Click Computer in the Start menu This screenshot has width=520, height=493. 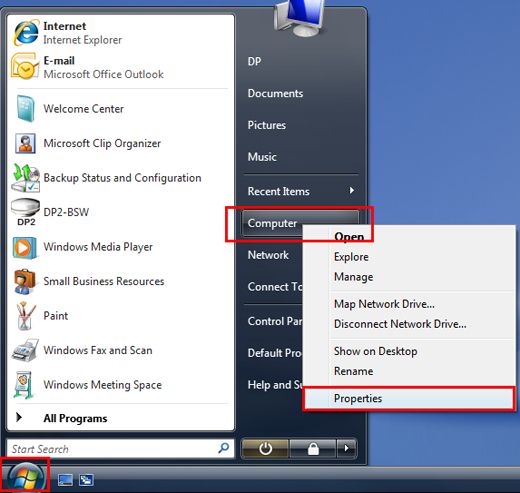(x=272, y=223)
